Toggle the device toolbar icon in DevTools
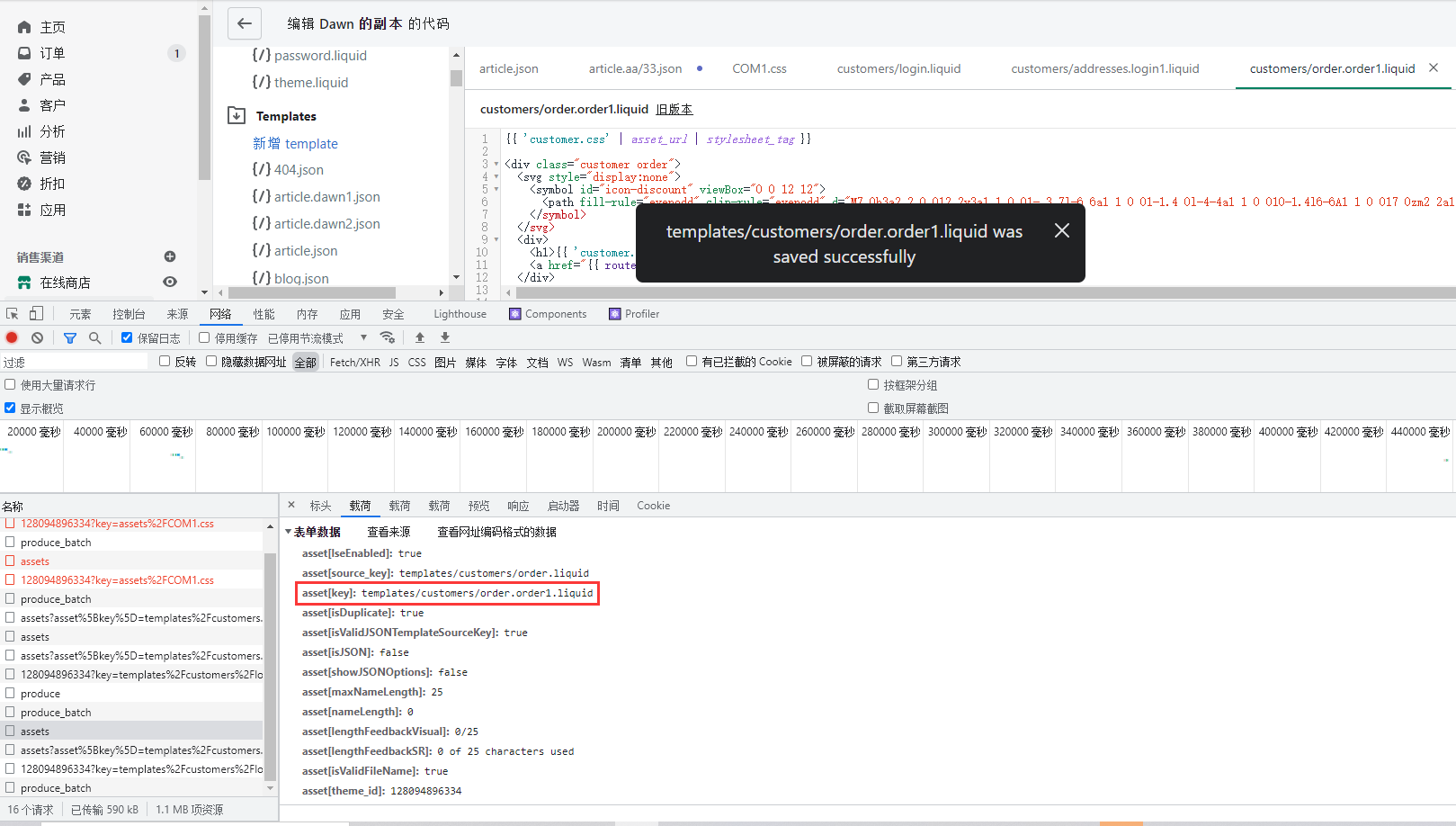The height and width of the screenshot is (826, 1456). [36, 314]
